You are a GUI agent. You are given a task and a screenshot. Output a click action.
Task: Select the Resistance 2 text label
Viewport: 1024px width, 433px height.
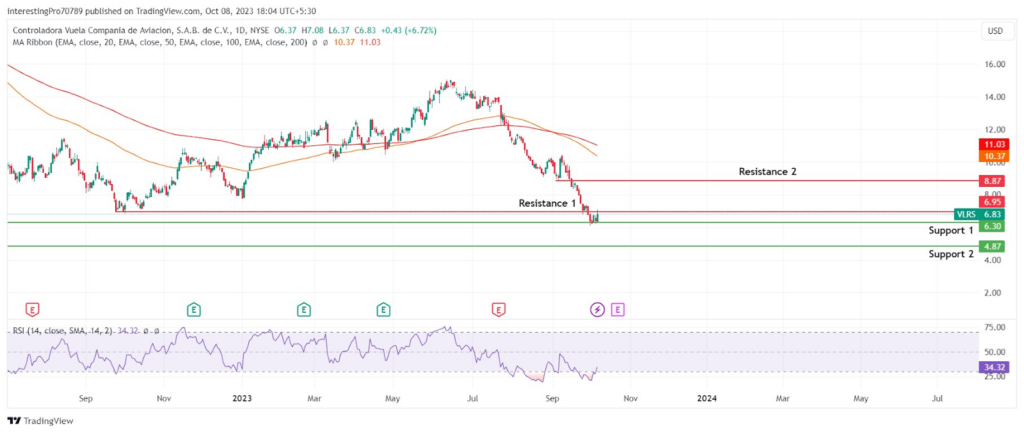767,171
